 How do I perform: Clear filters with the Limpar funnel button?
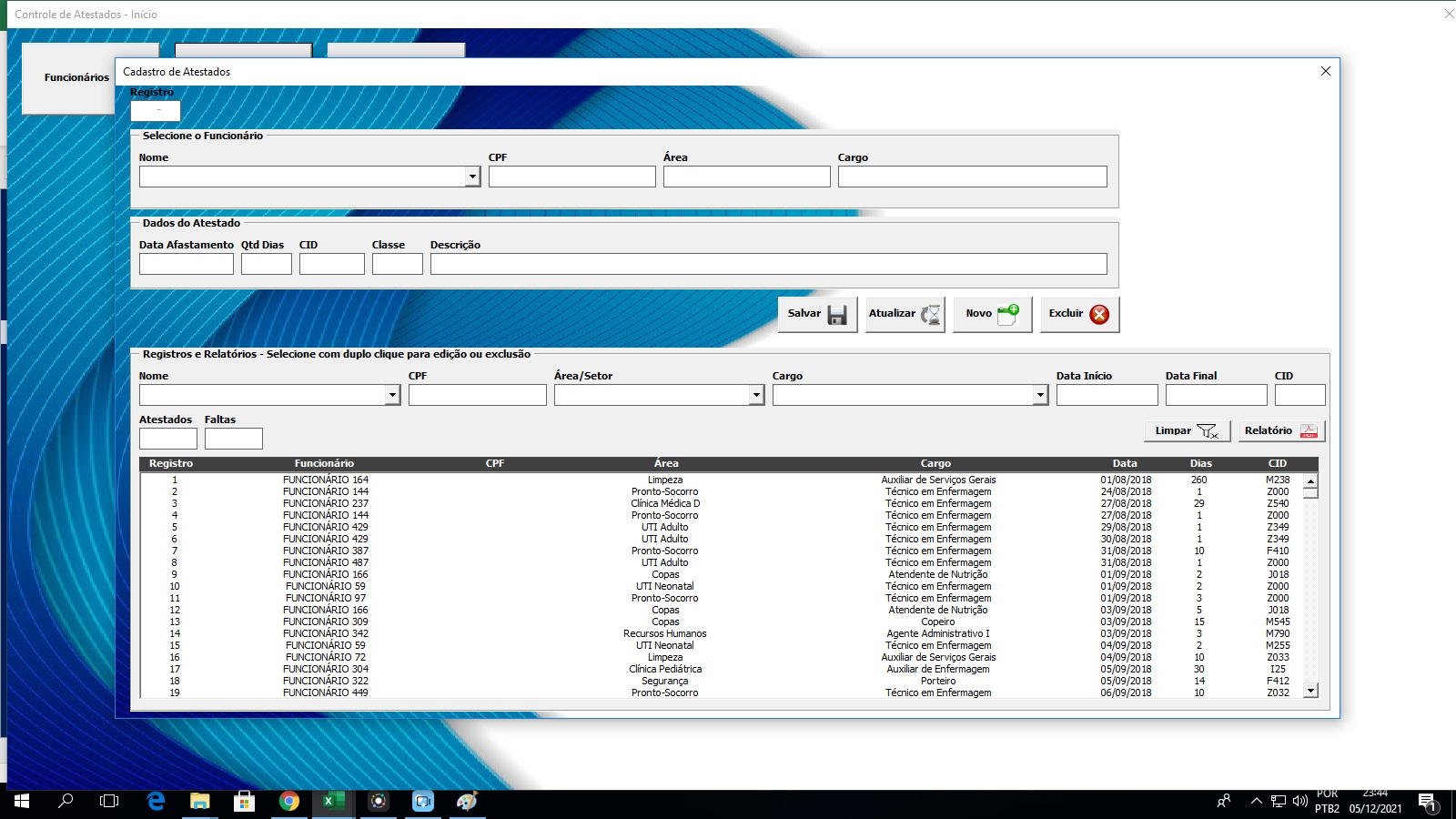(x=1187, y=431)
